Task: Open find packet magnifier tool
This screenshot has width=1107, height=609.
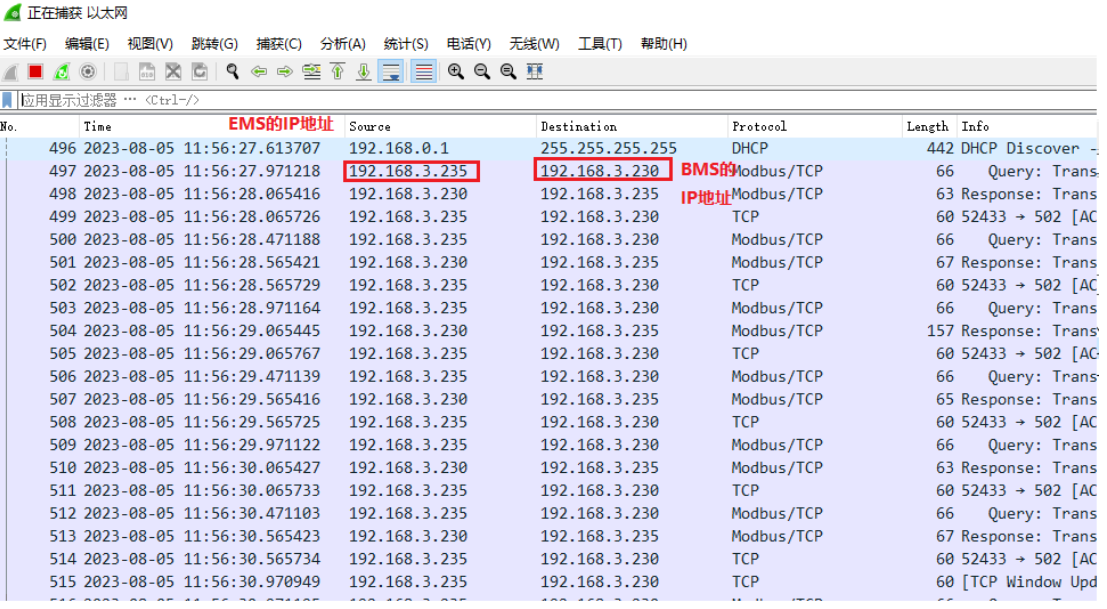Action: pyautogui.click(x=232, y=71)
